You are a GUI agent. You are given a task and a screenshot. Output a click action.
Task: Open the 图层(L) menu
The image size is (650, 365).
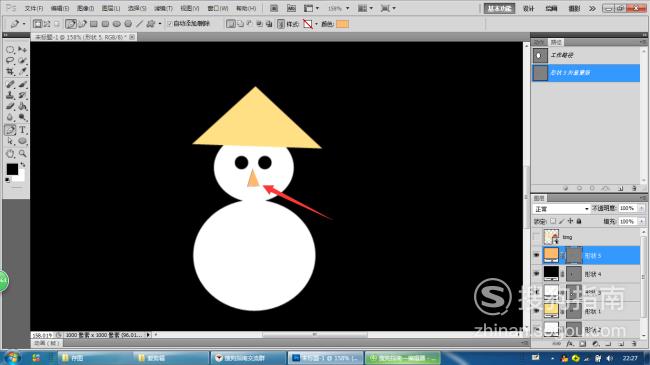click(111, 8)
